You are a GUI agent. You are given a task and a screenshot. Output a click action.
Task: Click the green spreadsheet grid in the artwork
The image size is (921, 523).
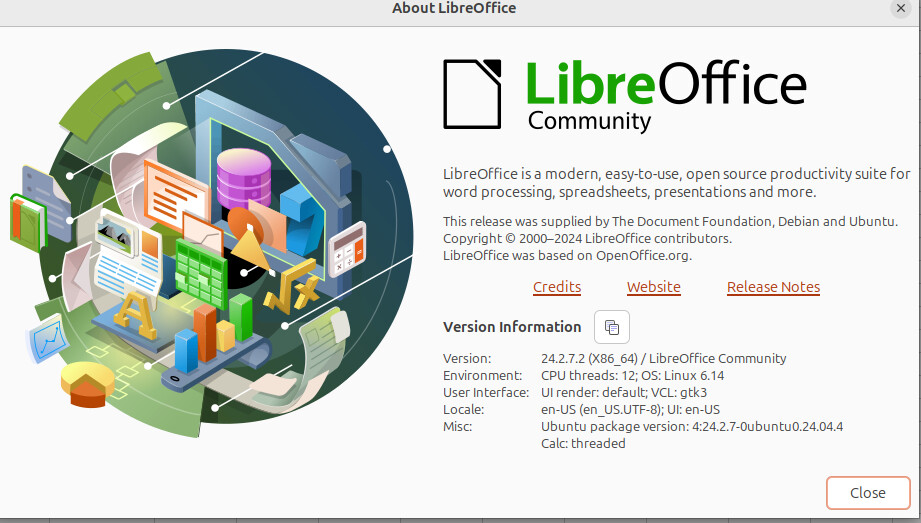click(201, 273)
